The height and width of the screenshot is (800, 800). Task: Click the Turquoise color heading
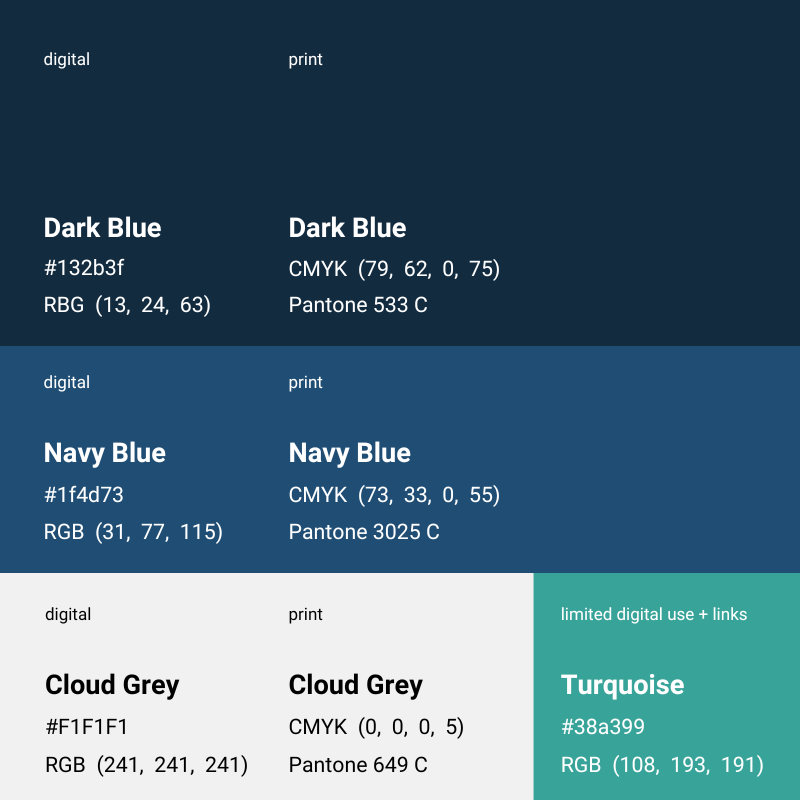coord(622,685)
